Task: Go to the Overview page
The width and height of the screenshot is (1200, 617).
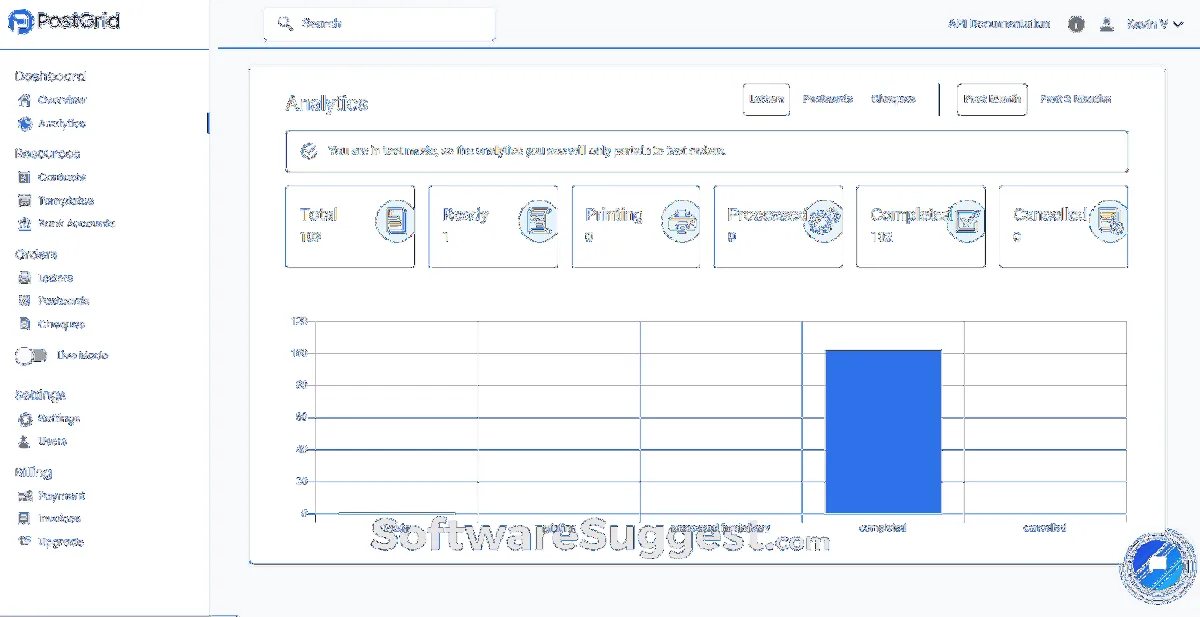Action: tap(62, 100)
